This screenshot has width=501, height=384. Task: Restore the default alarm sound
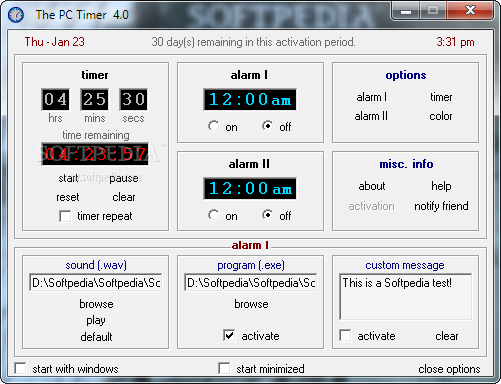coord(96,337)
